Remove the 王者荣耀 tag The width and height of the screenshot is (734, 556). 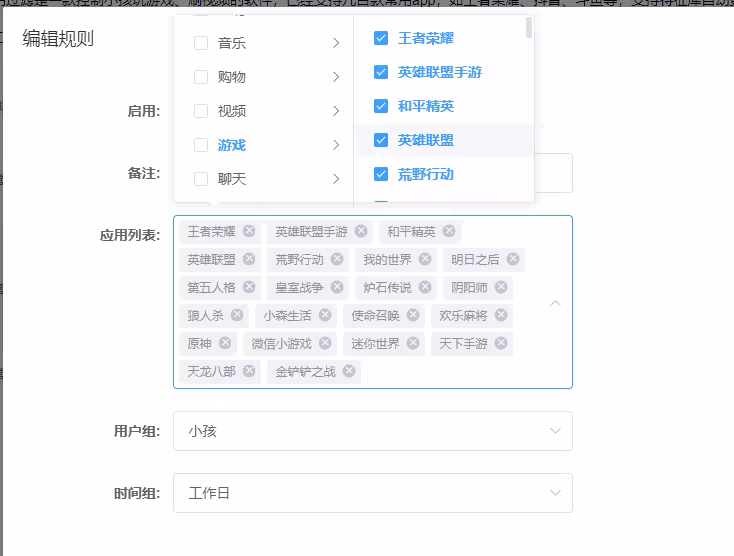249,231
